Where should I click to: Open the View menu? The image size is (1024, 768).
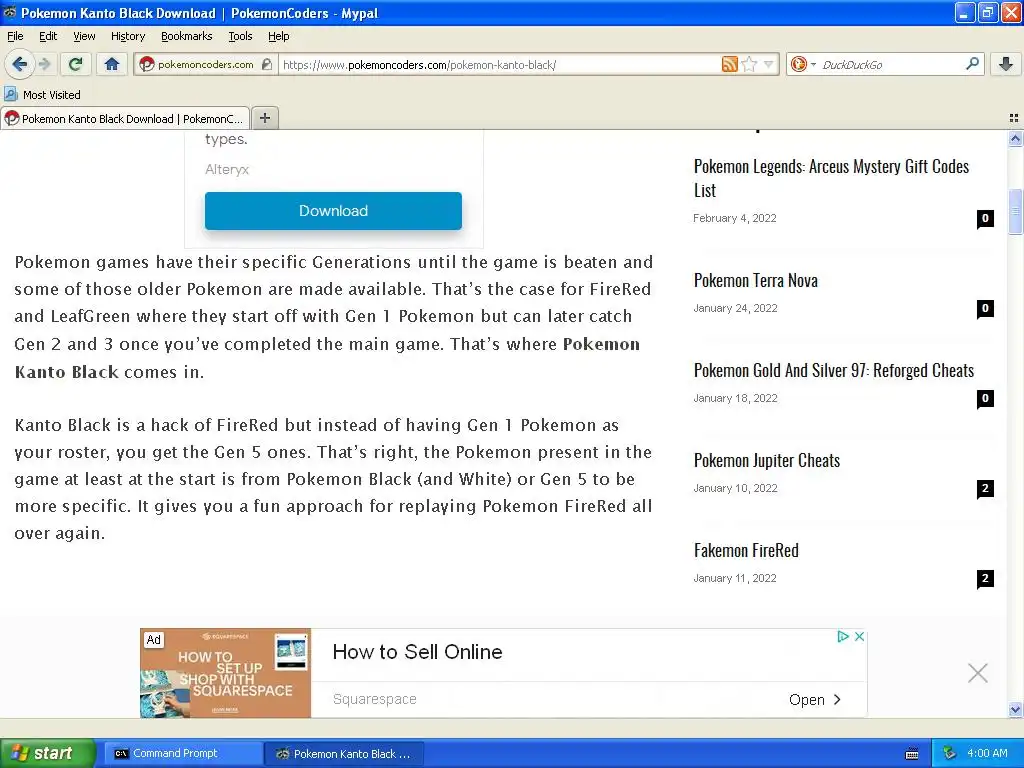point(84,36)
